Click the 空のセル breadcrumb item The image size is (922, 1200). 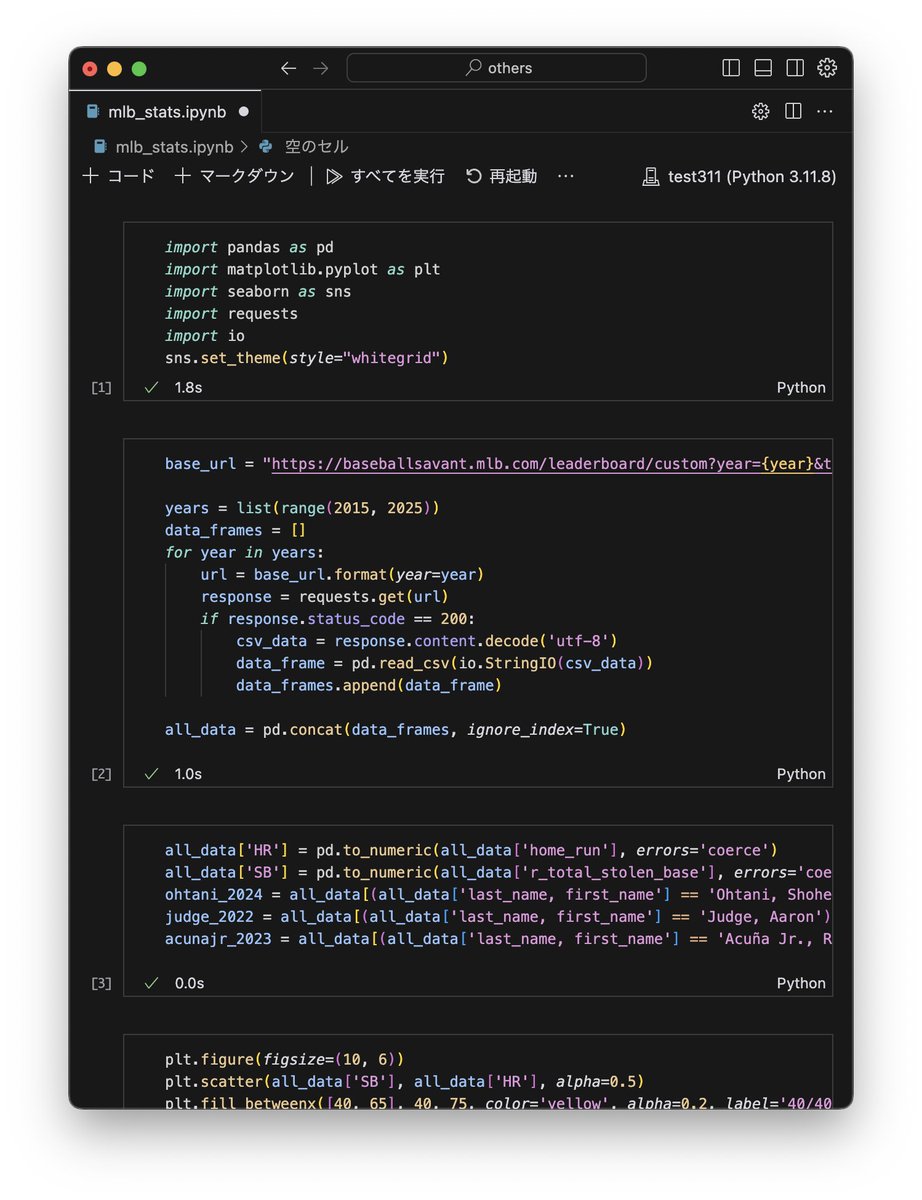coord(317,146)
